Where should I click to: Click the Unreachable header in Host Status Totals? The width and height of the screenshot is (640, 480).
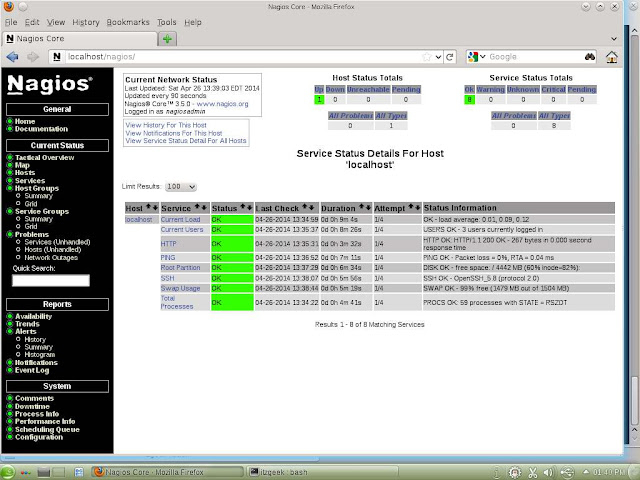point(368,89)
